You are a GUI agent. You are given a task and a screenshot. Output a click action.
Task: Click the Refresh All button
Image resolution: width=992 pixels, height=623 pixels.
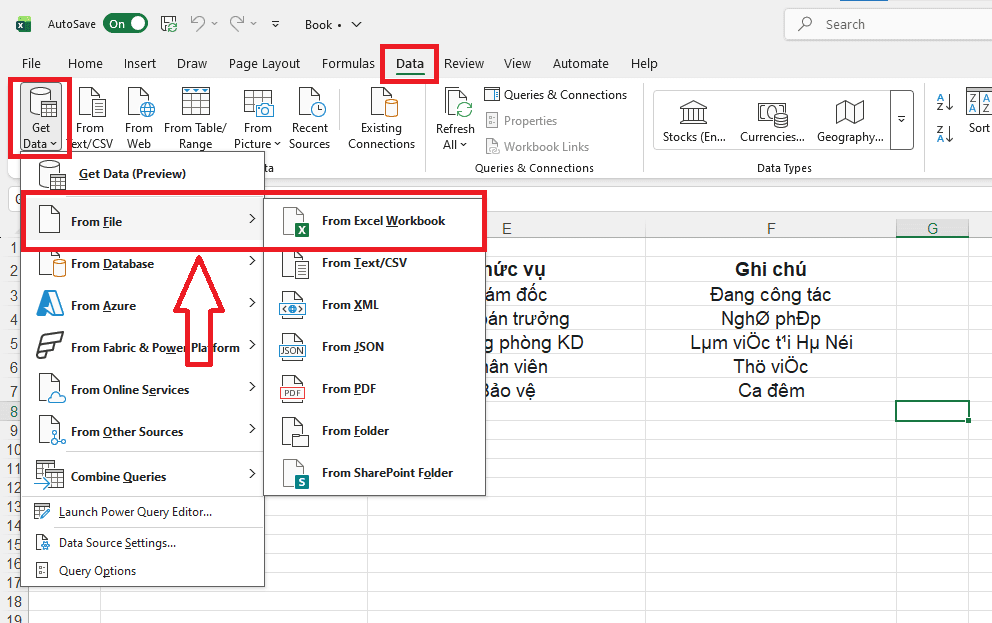pyautogui.click(x=455, y=118)
